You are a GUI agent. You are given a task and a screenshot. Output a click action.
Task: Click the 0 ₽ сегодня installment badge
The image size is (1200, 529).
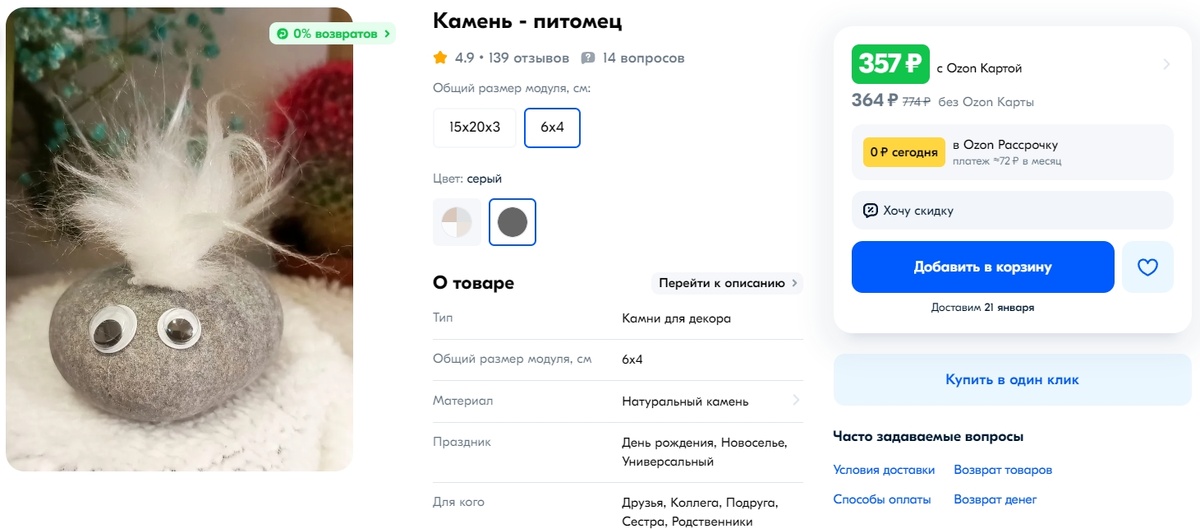point(904,152)
